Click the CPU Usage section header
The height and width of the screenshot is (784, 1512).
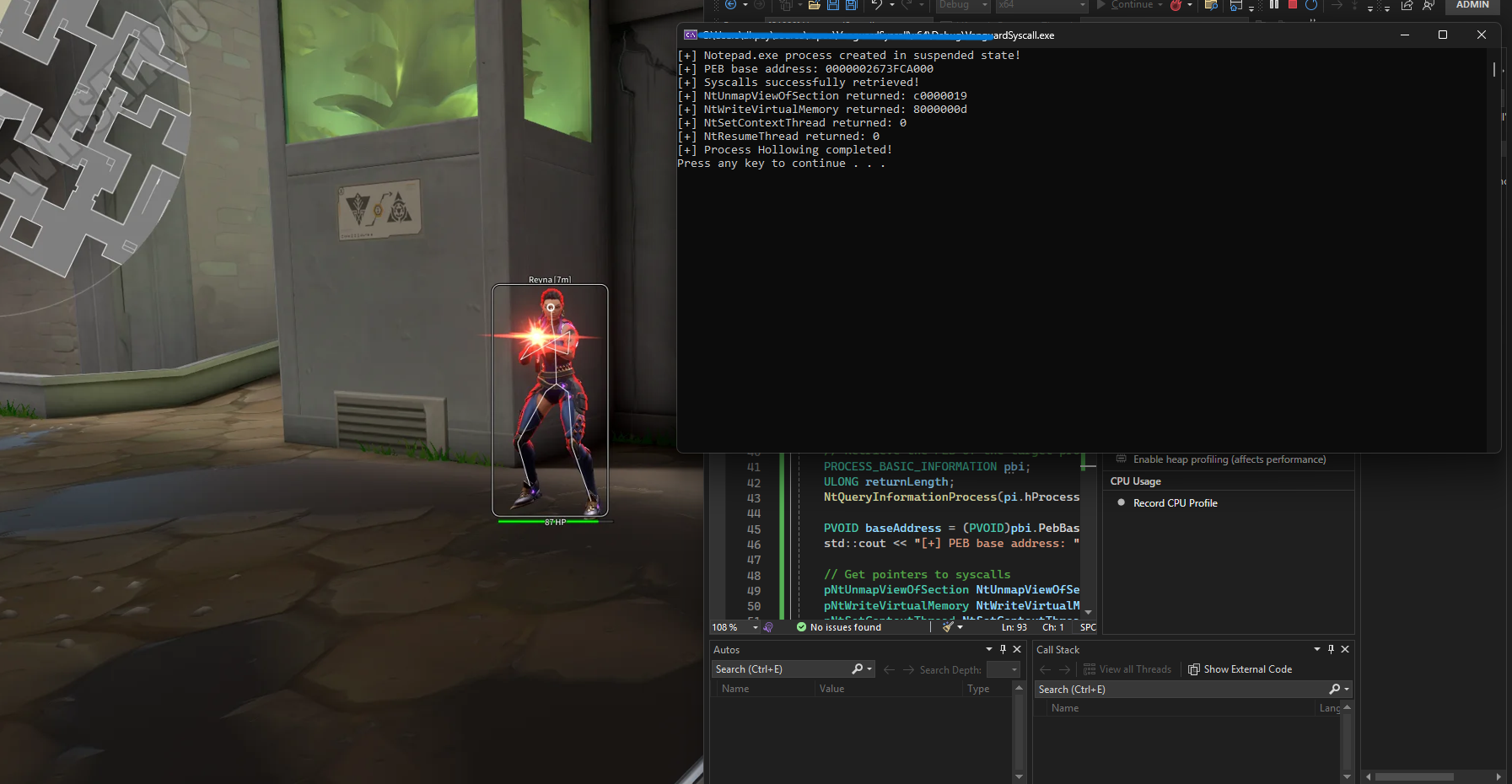[1135, 481]
